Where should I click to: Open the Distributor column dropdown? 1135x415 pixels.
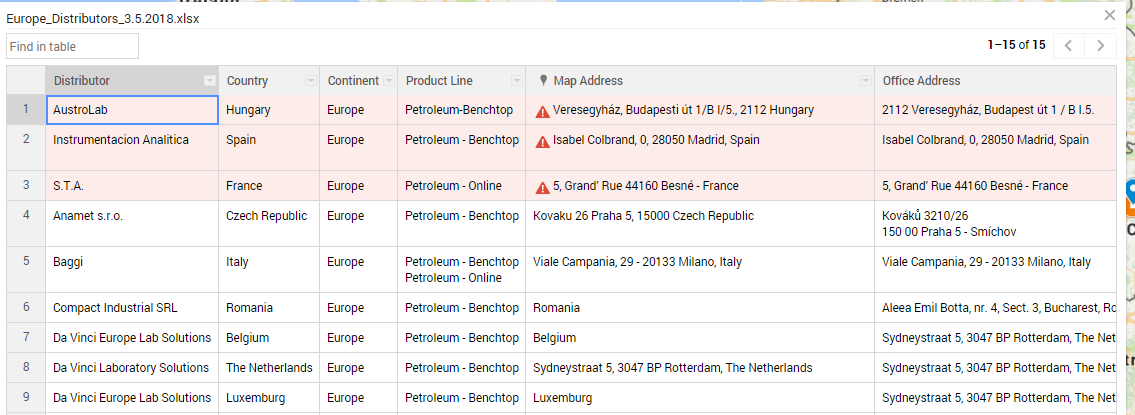pyautogui.click(x=210, y=80)
